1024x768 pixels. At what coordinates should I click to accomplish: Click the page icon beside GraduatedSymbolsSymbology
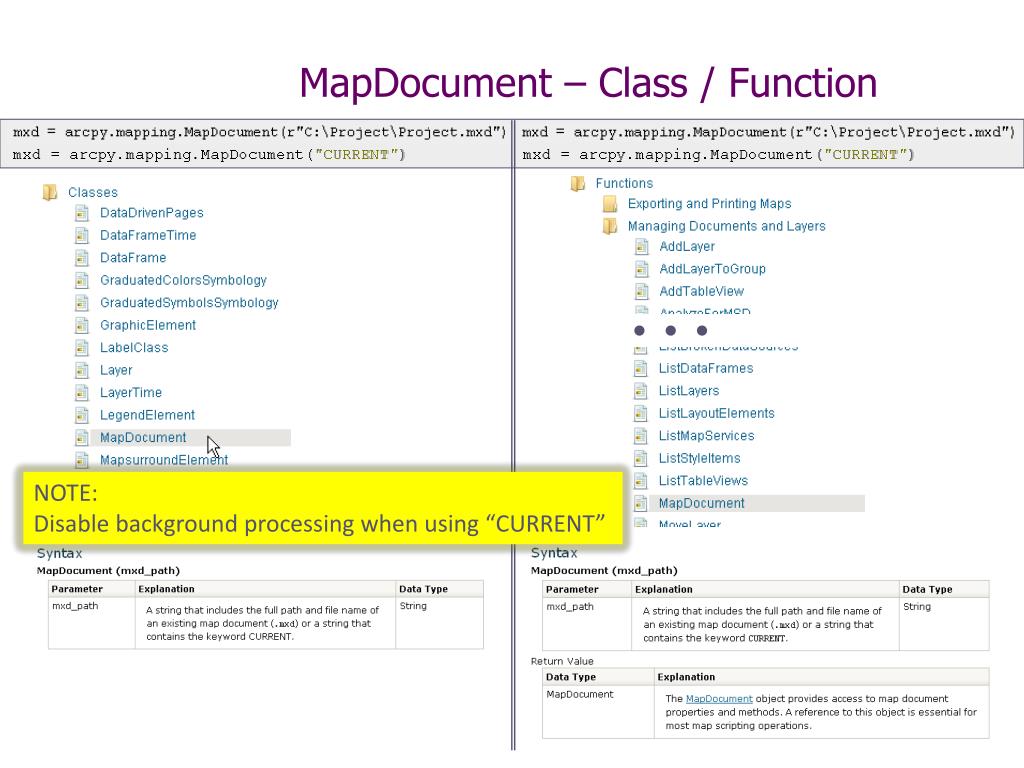tap(82, 303)
